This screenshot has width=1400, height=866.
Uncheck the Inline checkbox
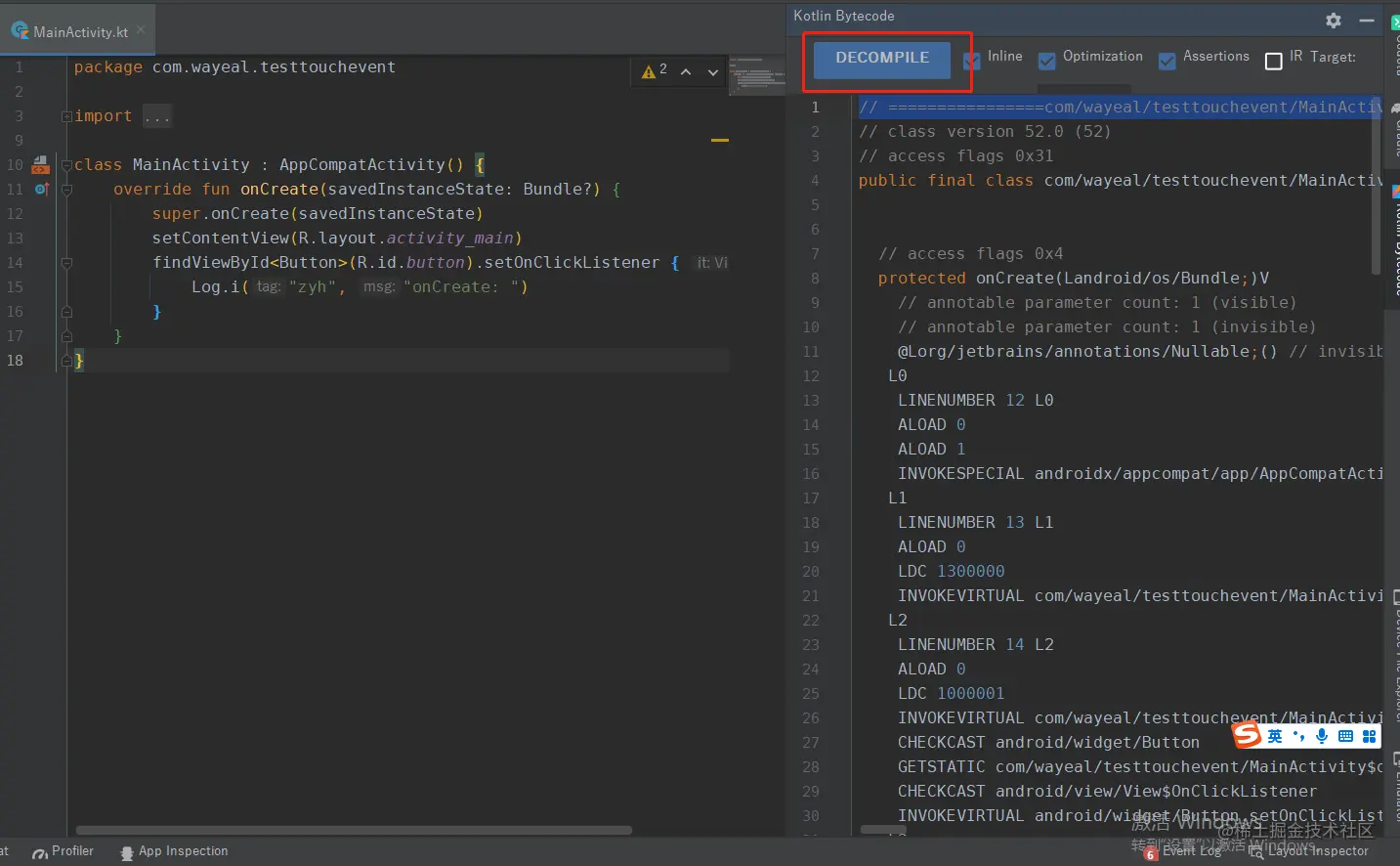pyautogui.click(x=972, y=62)
